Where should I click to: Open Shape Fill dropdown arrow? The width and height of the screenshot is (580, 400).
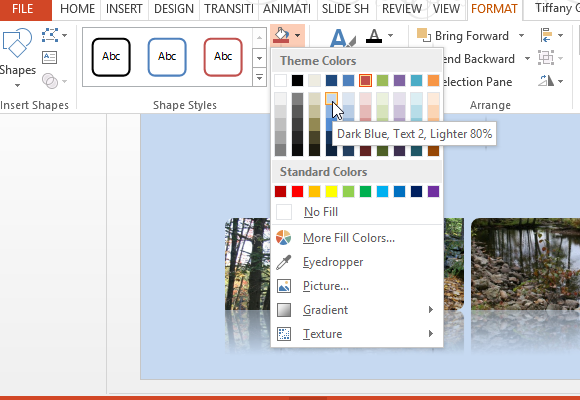pos(297,36)
